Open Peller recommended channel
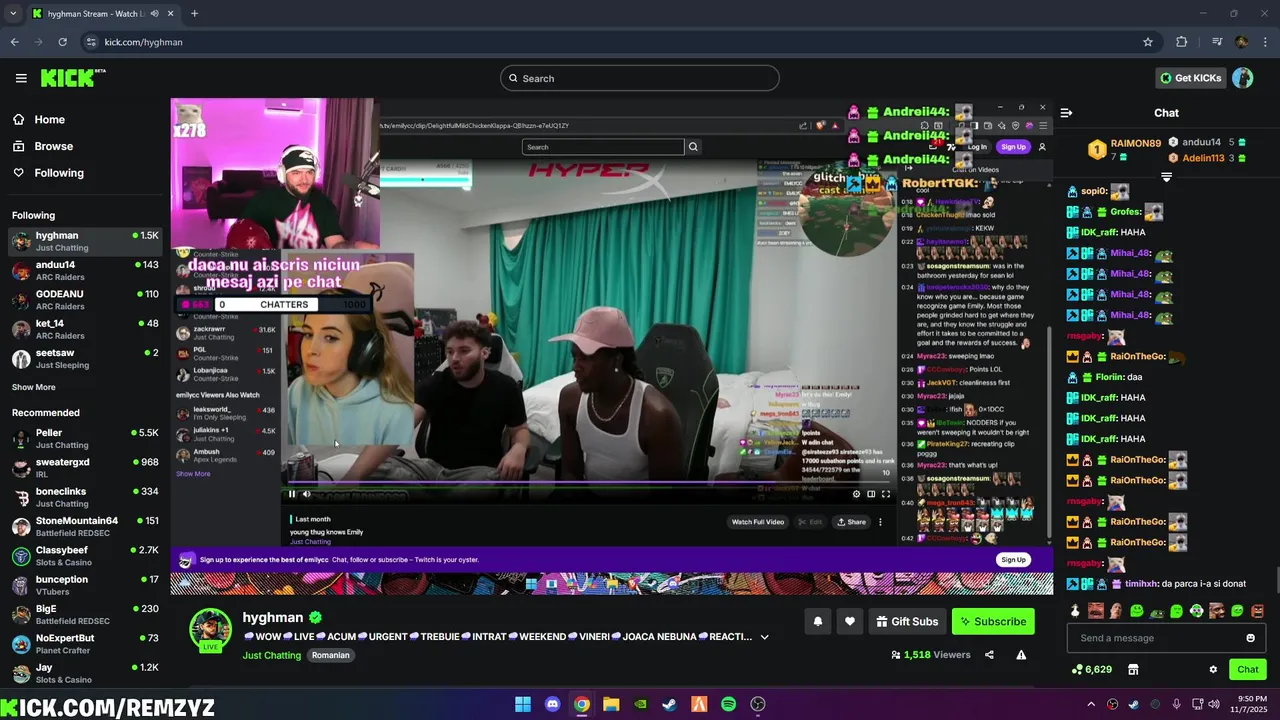1280x720 pixels. coord(84,439)
